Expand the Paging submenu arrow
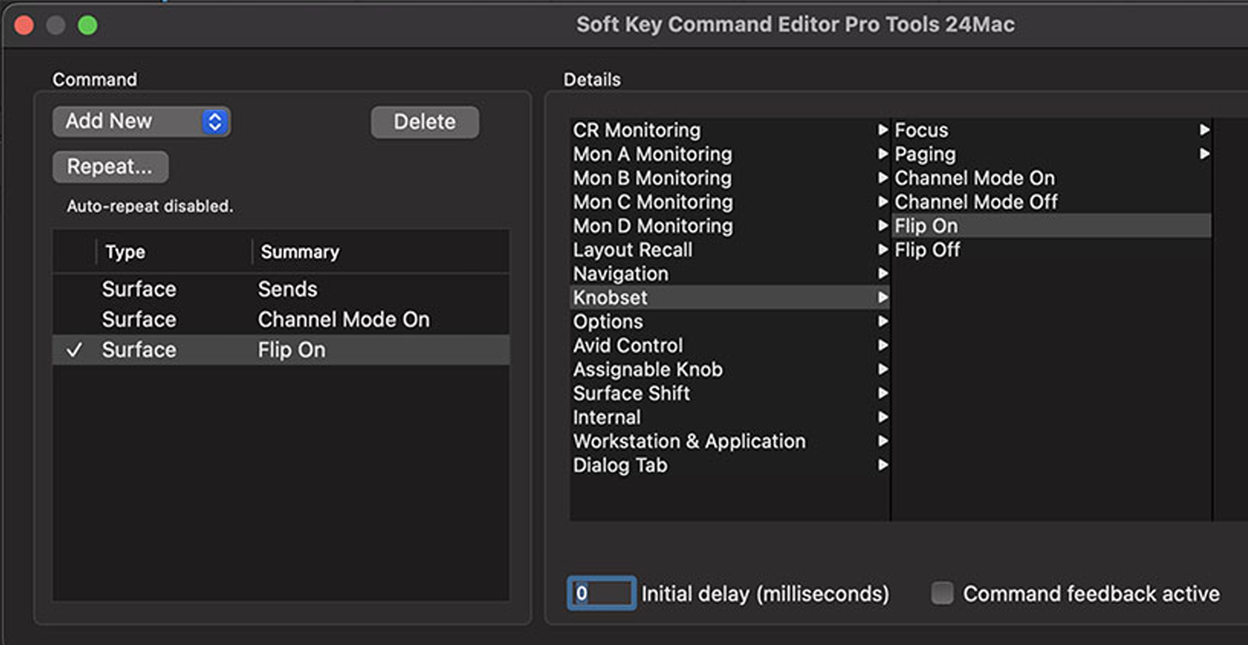This screenshot has width=1248, height=645. [x=1205, y=153]
